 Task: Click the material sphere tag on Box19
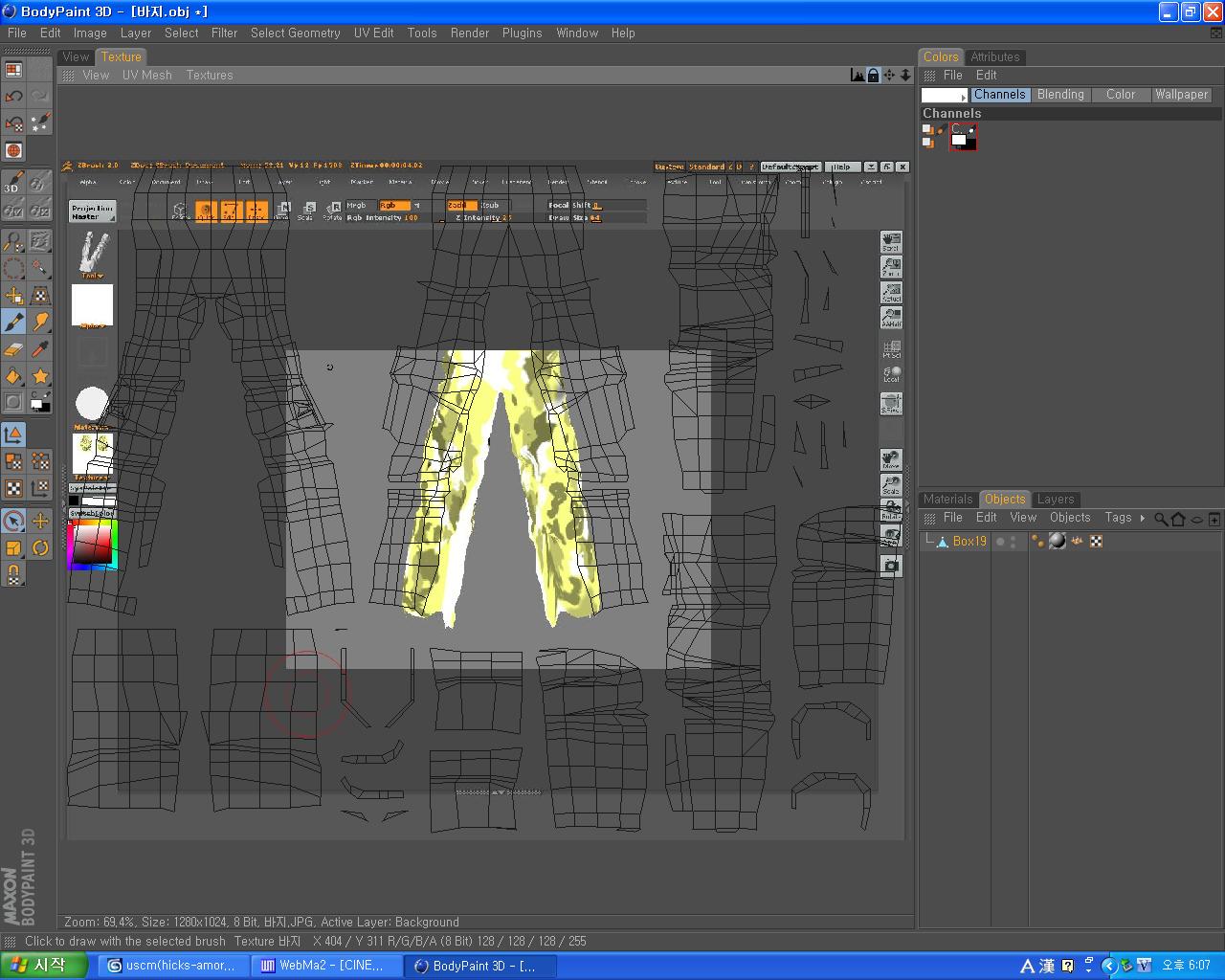[x=1058, y=541]
